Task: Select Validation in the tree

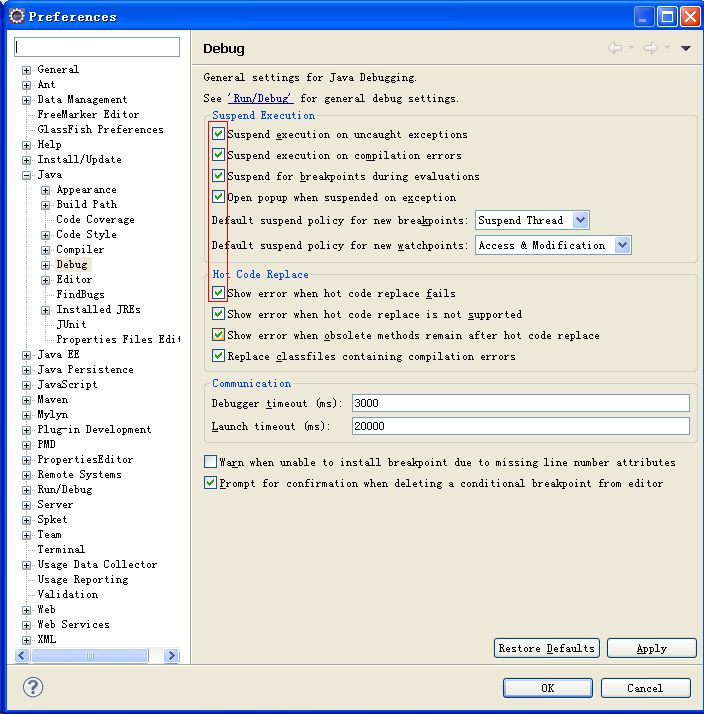Action: (x=67, y=594)
